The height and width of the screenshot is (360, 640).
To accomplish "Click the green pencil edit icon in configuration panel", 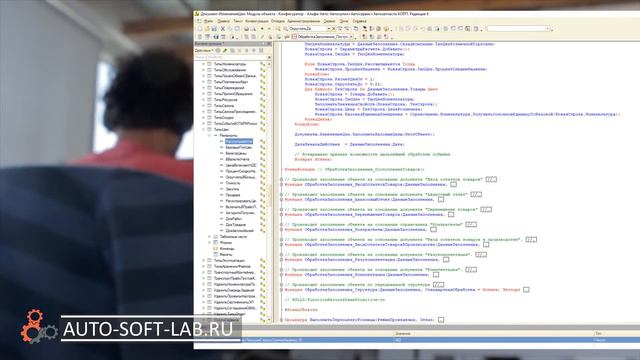I will click(x=225, y=50).
